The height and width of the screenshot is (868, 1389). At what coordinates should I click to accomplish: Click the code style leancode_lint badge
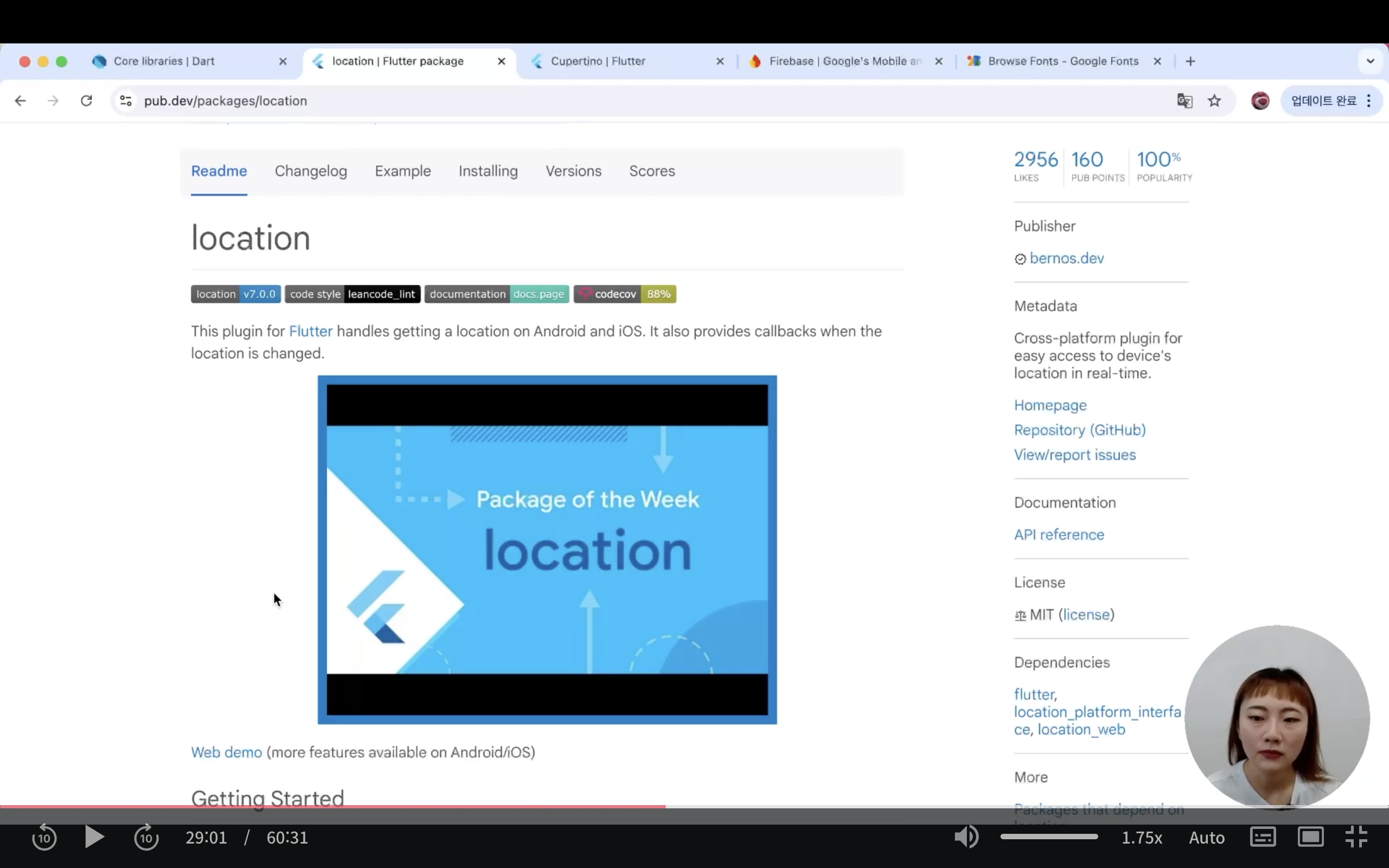tap(353, 294)
